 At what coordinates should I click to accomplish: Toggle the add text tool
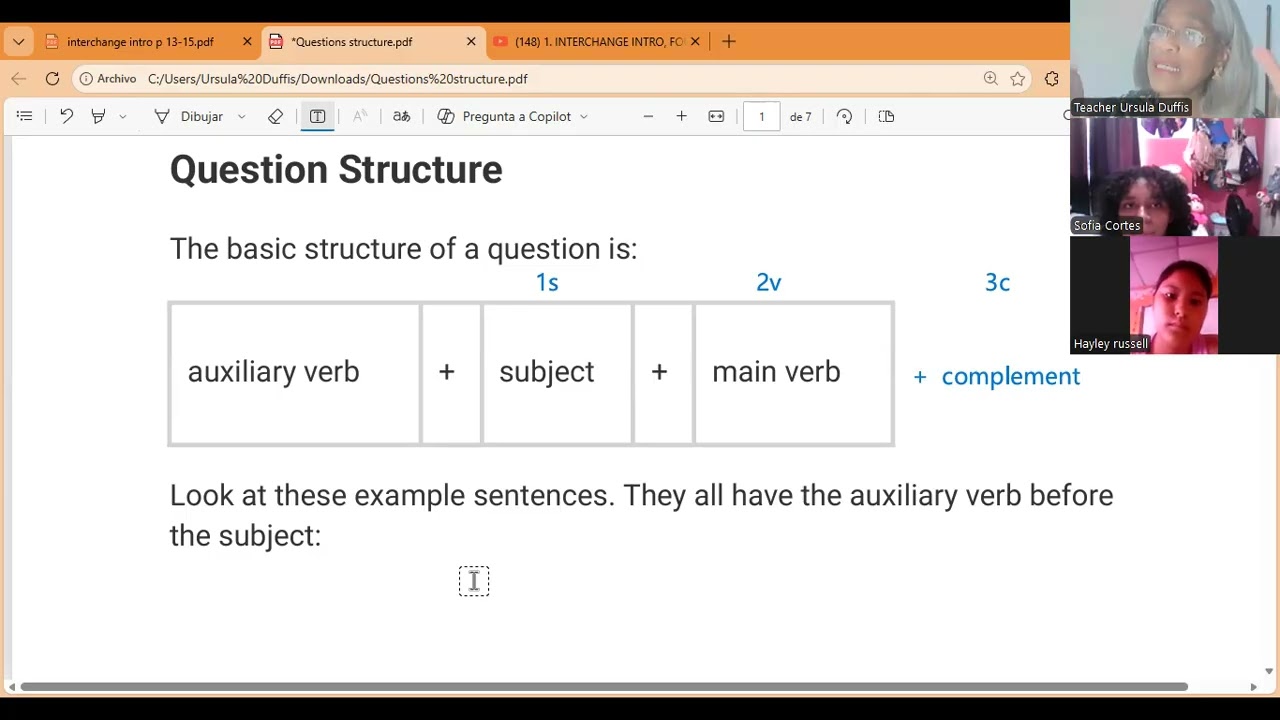click(317, 116)
